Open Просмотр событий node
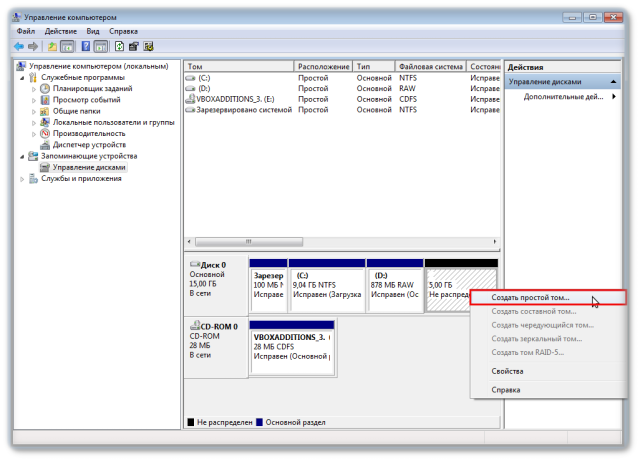Image resolution: width=640 pixels, height=461 pixels. tap(86, 99)
